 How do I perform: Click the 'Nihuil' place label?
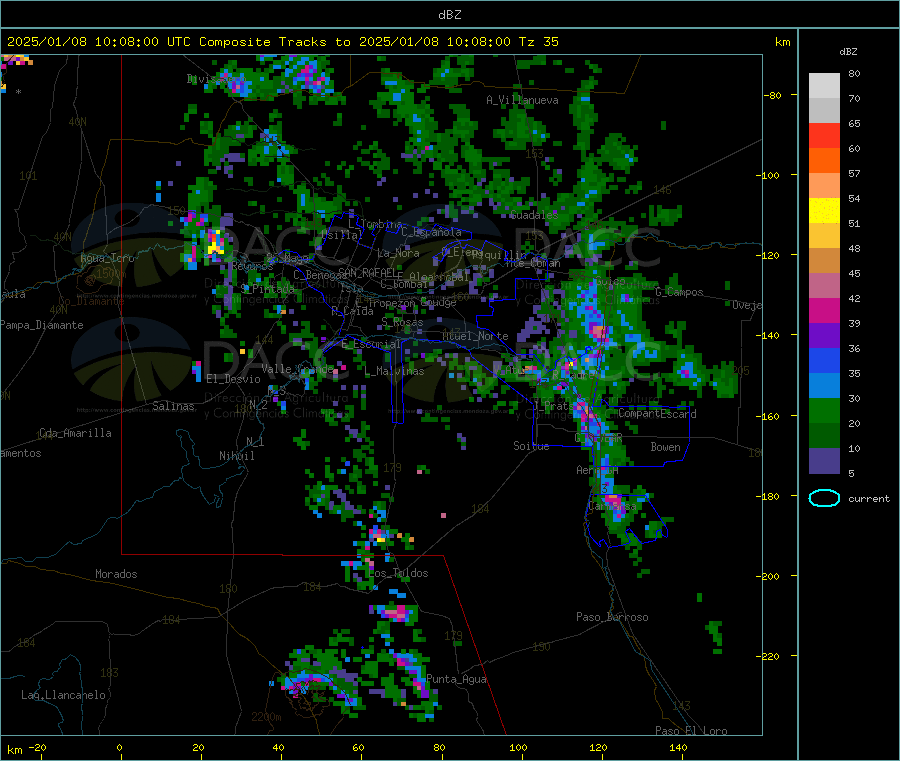236,456
